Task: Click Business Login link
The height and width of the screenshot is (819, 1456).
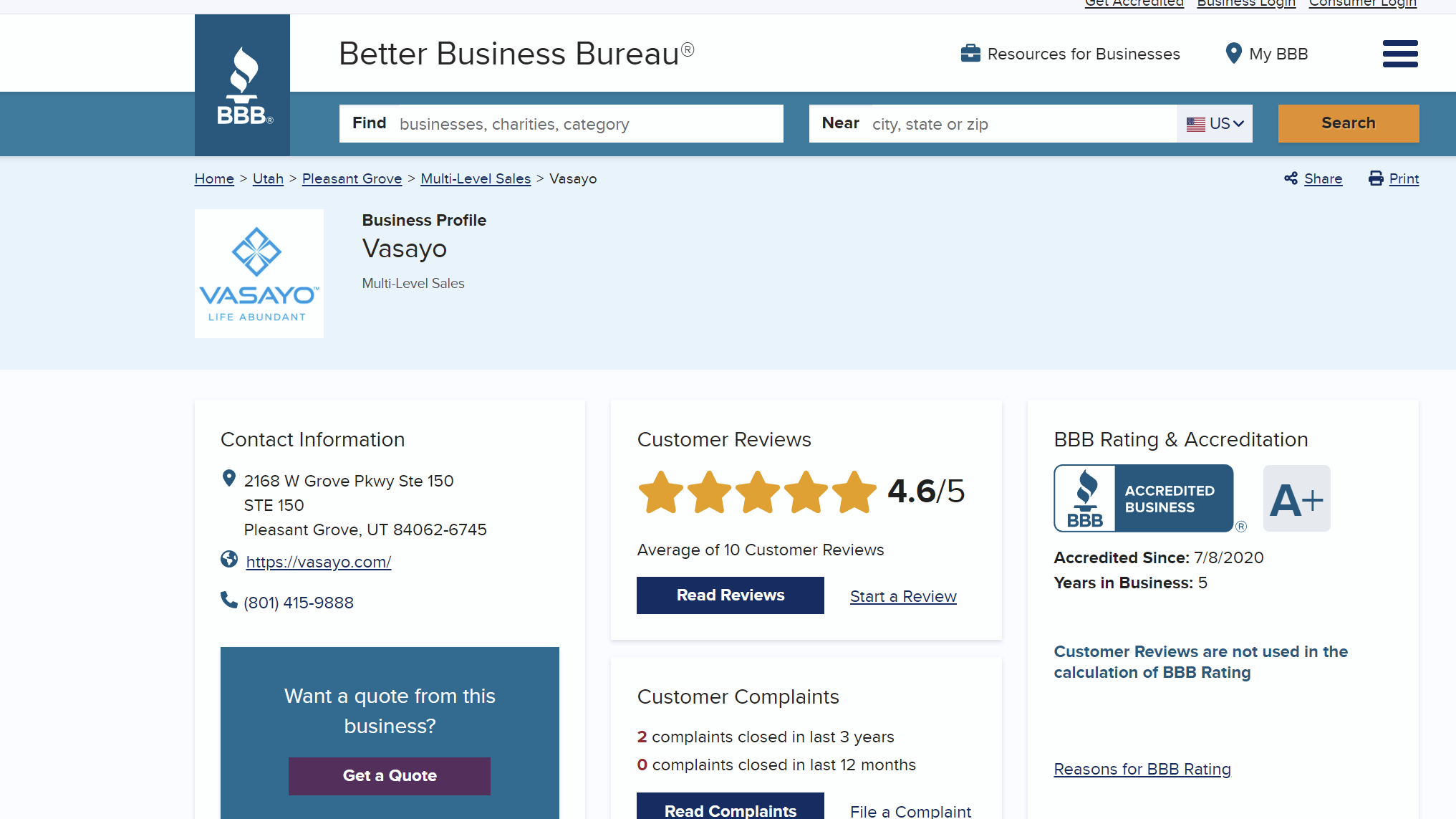Action: coord(1246,3)
